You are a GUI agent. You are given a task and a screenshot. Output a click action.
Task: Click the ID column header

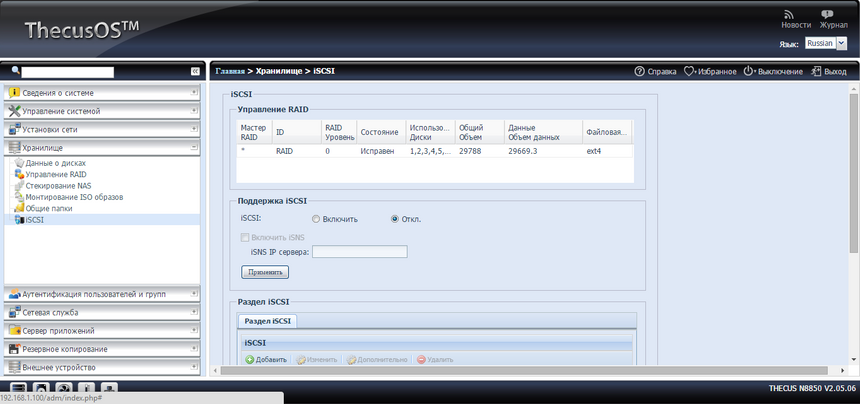point(296,132)
